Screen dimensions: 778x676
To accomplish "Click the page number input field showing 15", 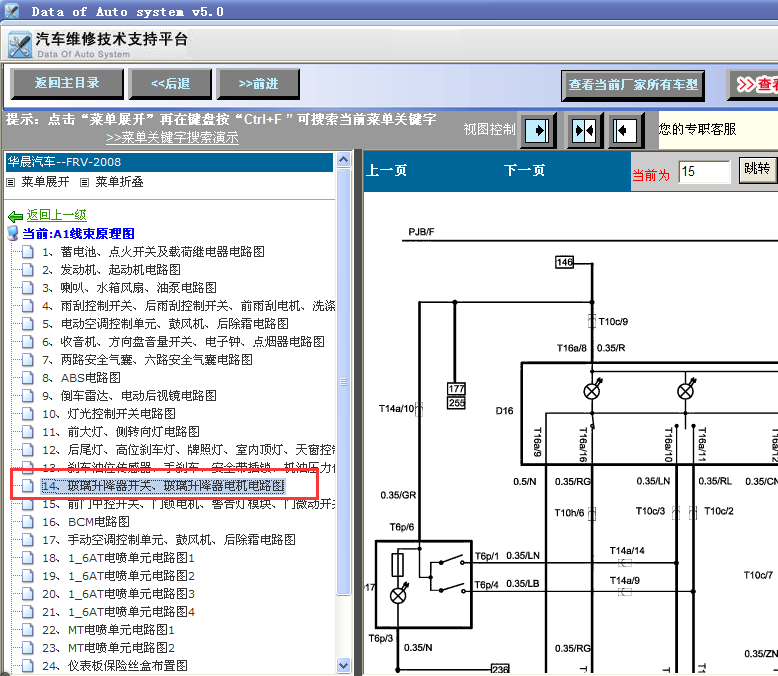I will coord(704,172).
